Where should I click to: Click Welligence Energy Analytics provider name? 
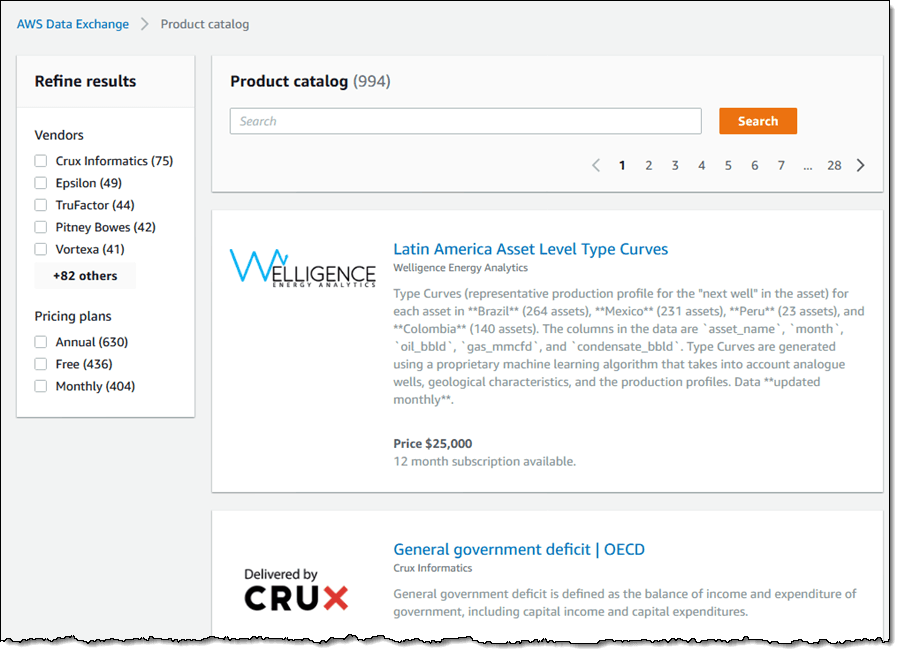[x=460, y=268]
